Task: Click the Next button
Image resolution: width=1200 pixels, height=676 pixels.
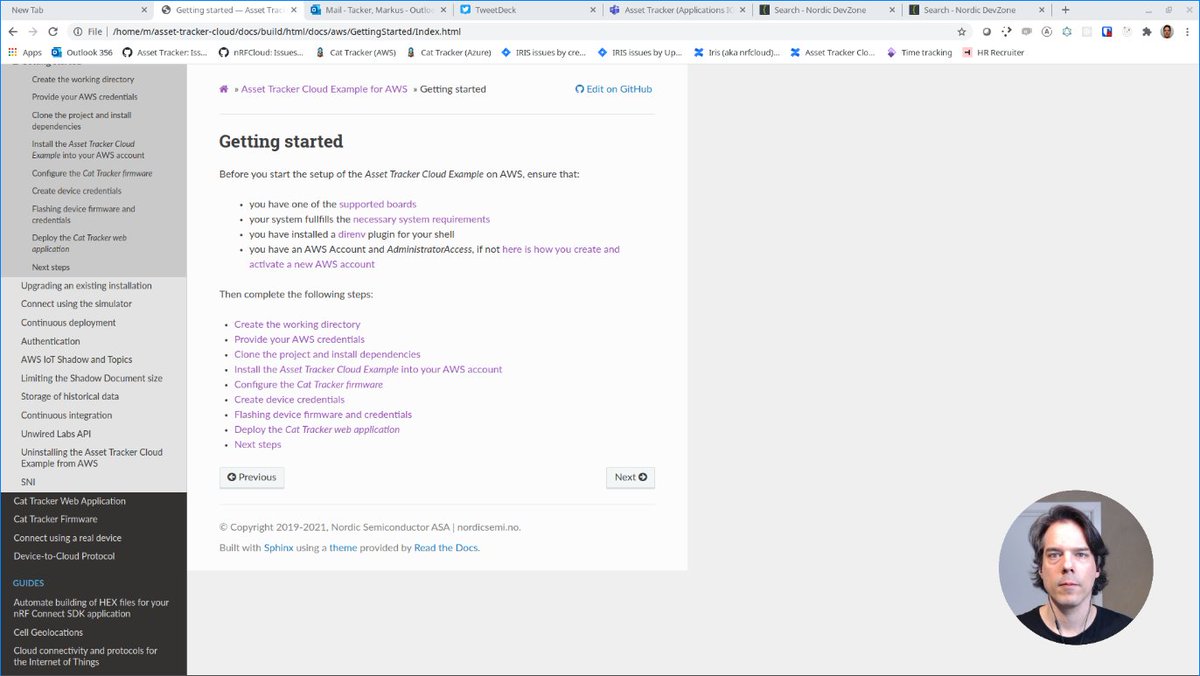Action: pyautogui.click(x=630, y=477)
